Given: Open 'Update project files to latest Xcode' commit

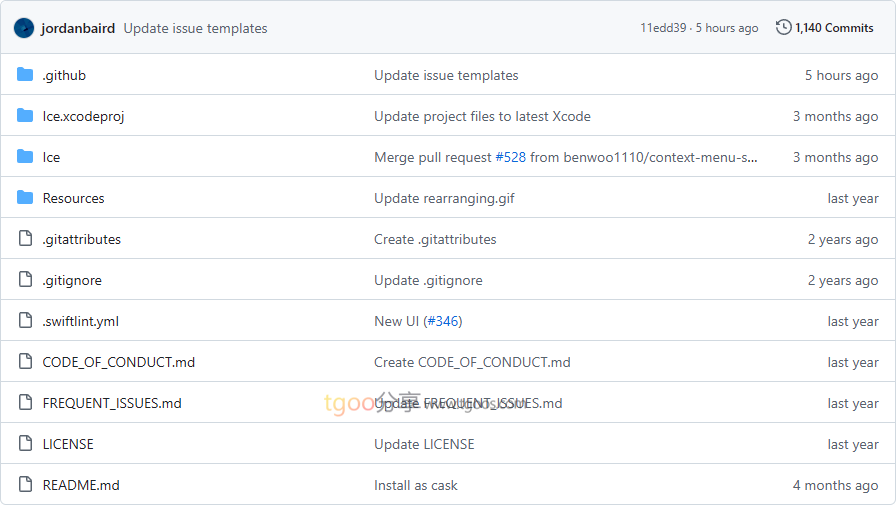Looking at the screenshot, I should [x=482, y=116].
